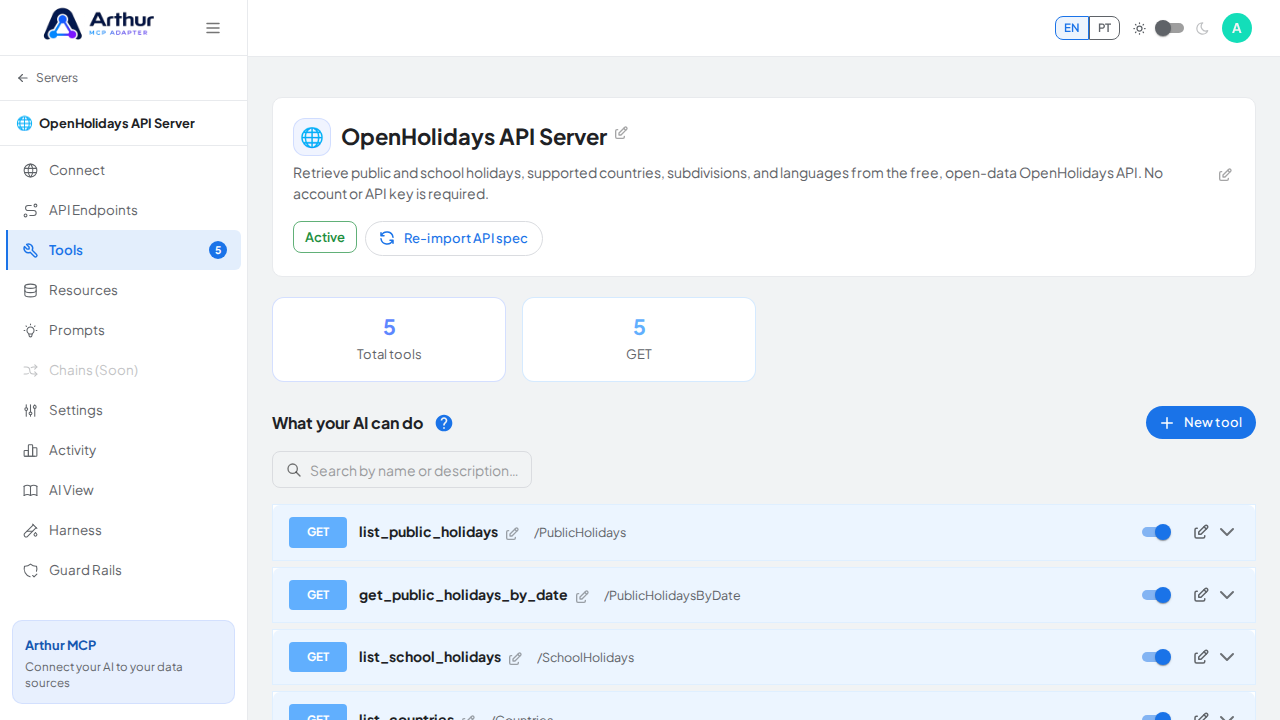Rename list_school_holidays using its pencil icon

(x=515, y=659)
